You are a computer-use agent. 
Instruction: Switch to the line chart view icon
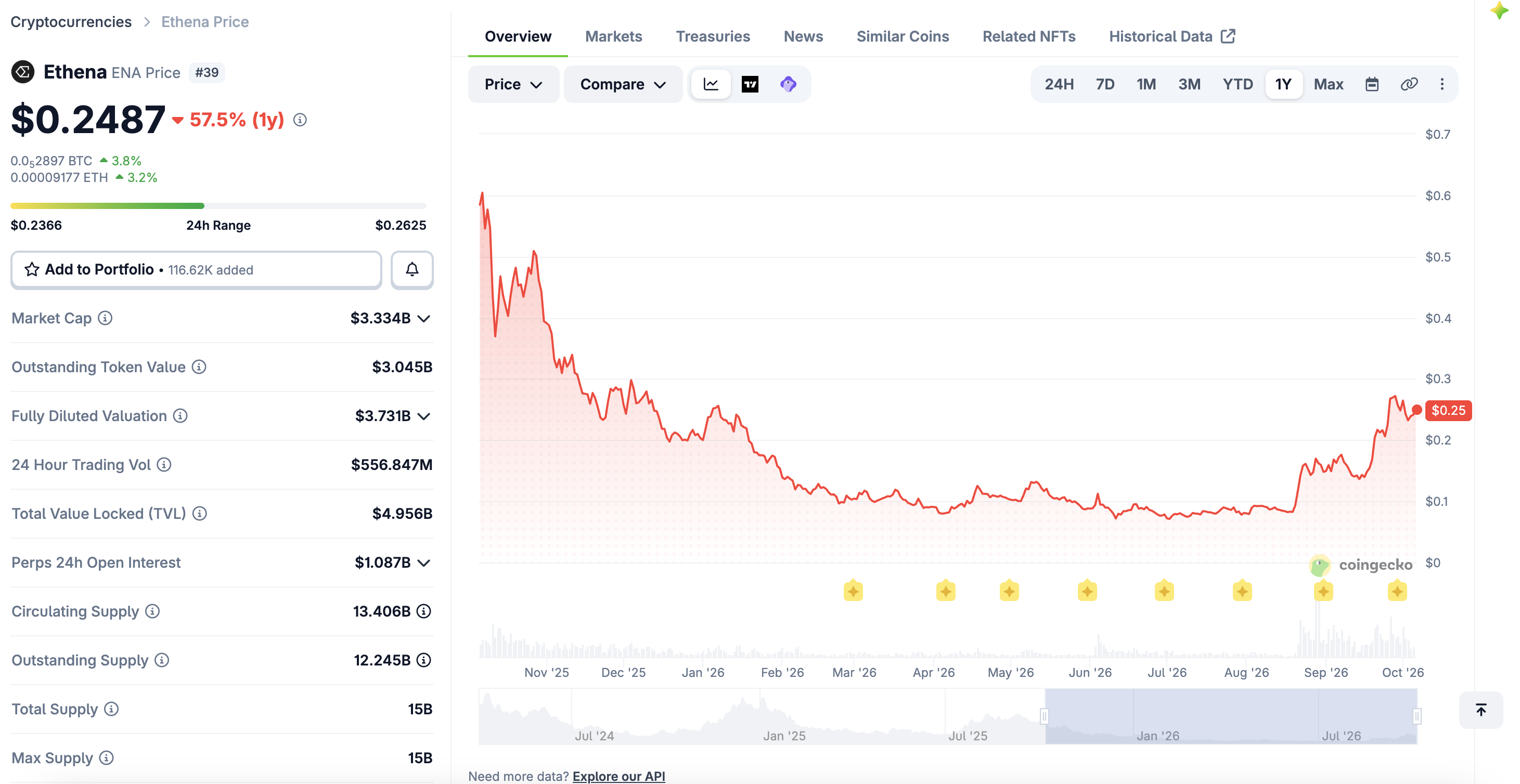click(711, 84)
